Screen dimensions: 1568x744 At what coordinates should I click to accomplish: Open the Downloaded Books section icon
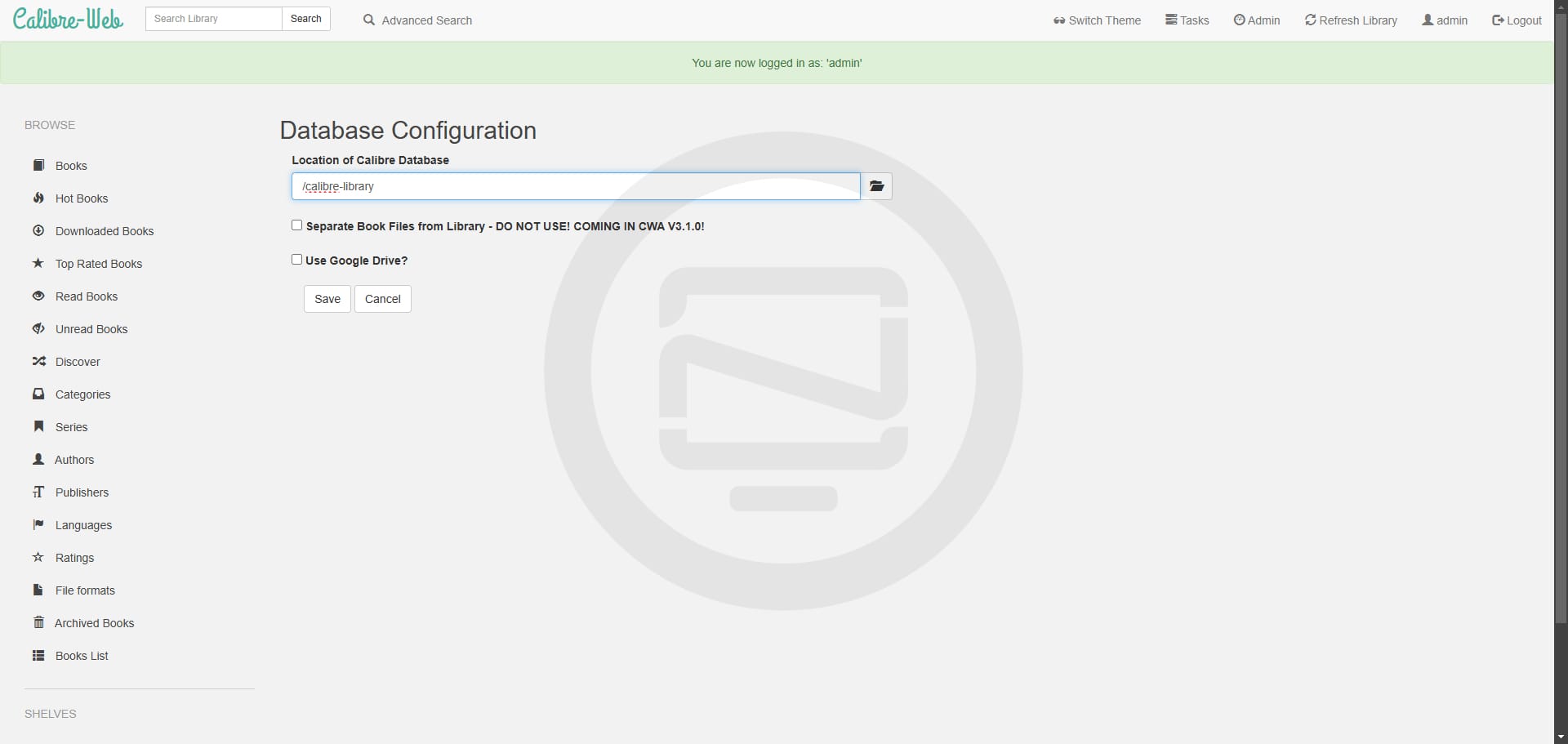pos(38,230)
